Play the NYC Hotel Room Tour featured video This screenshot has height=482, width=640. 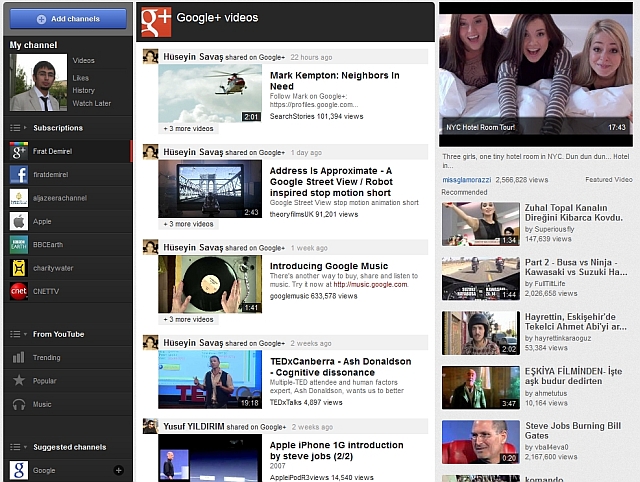[x=536, y=74]
